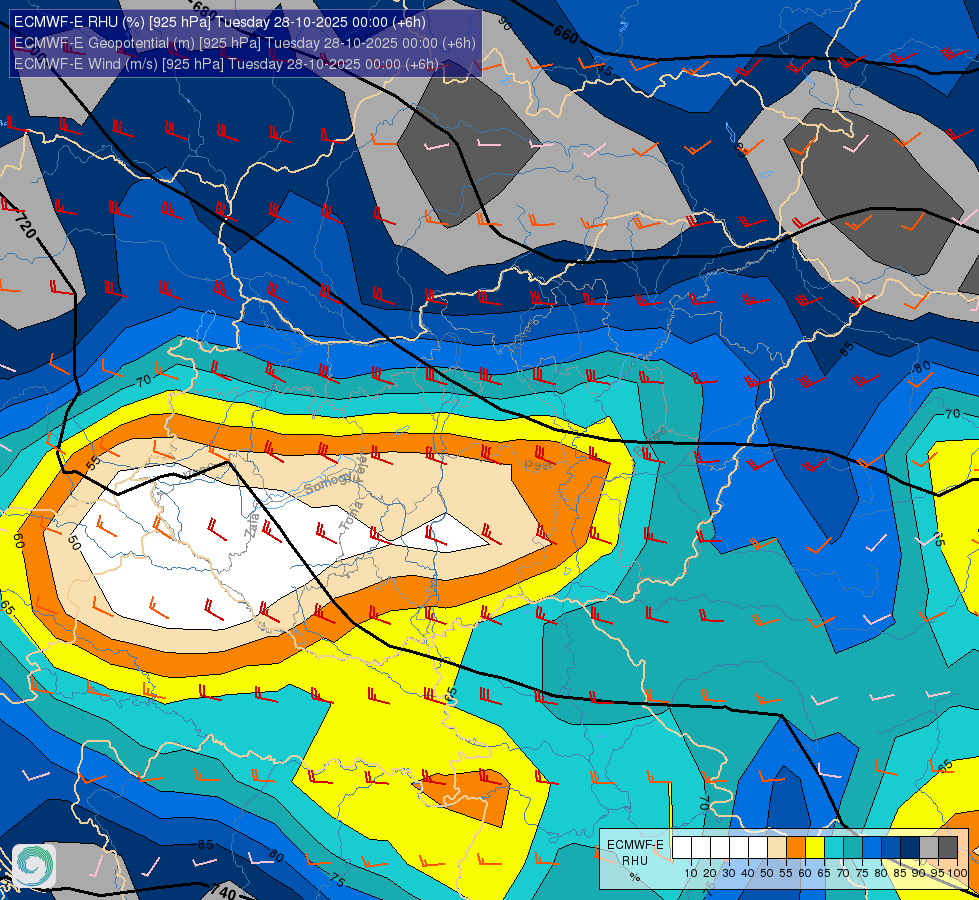
Task: Pick the orange 55-60 legend swatch
Action: point(795,848)
